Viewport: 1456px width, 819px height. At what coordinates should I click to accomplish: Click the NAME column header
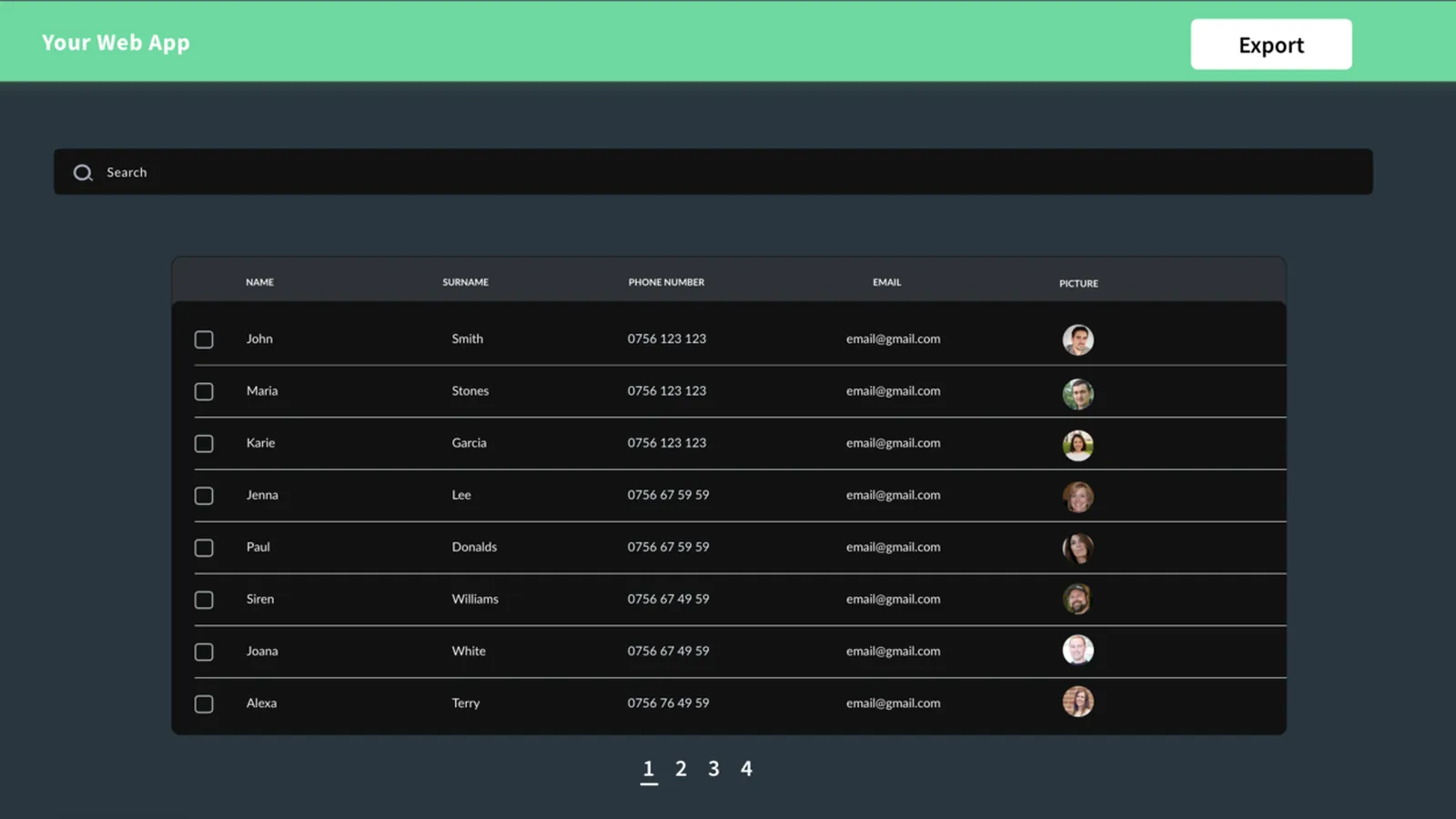coord(259,282)
